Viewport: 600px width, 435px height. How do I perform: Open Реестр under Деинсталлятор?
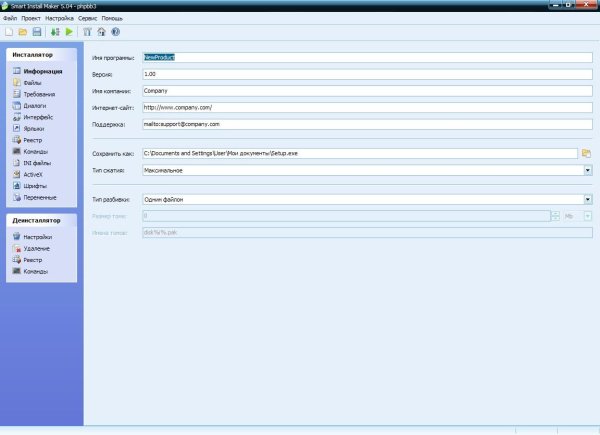27,260
